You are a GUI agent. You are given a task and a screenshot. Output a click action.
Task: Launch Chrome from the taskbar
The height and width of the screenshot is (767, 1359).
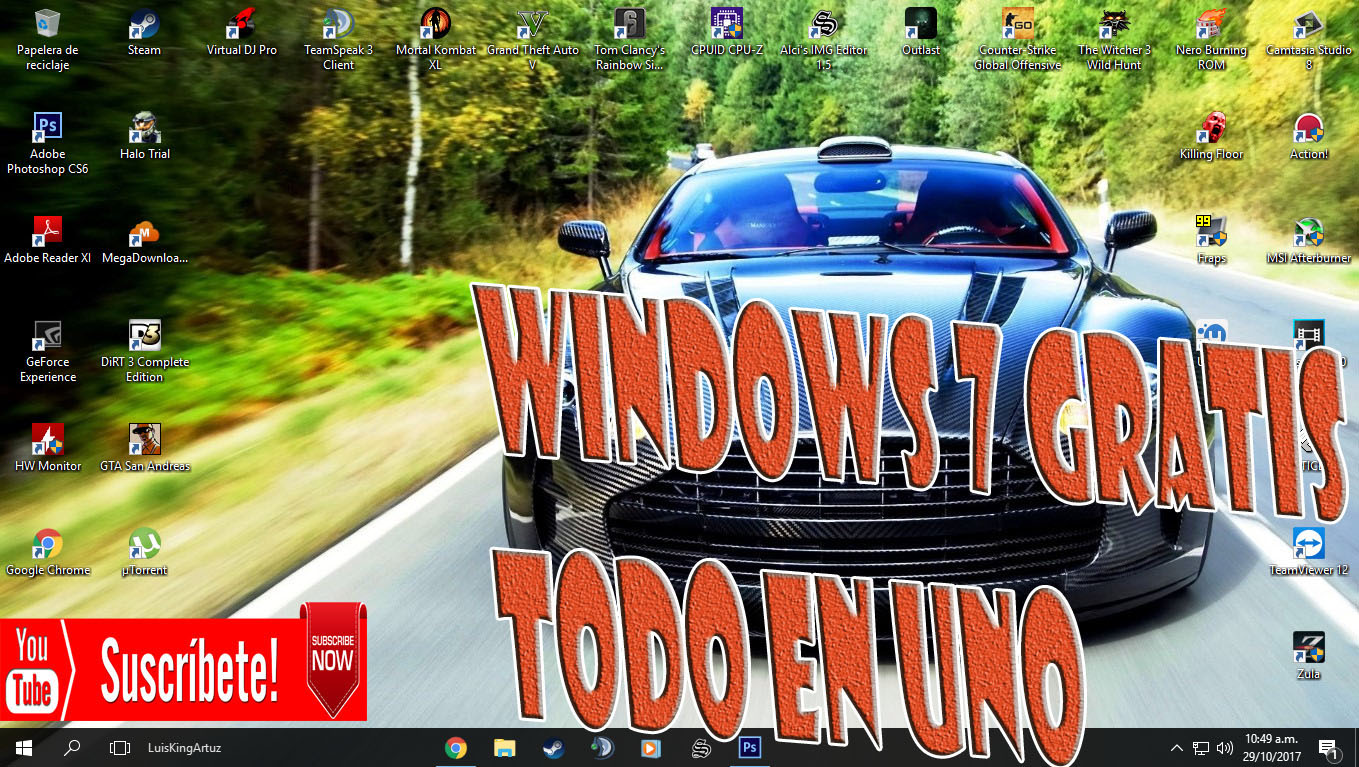tap(456, 748)
